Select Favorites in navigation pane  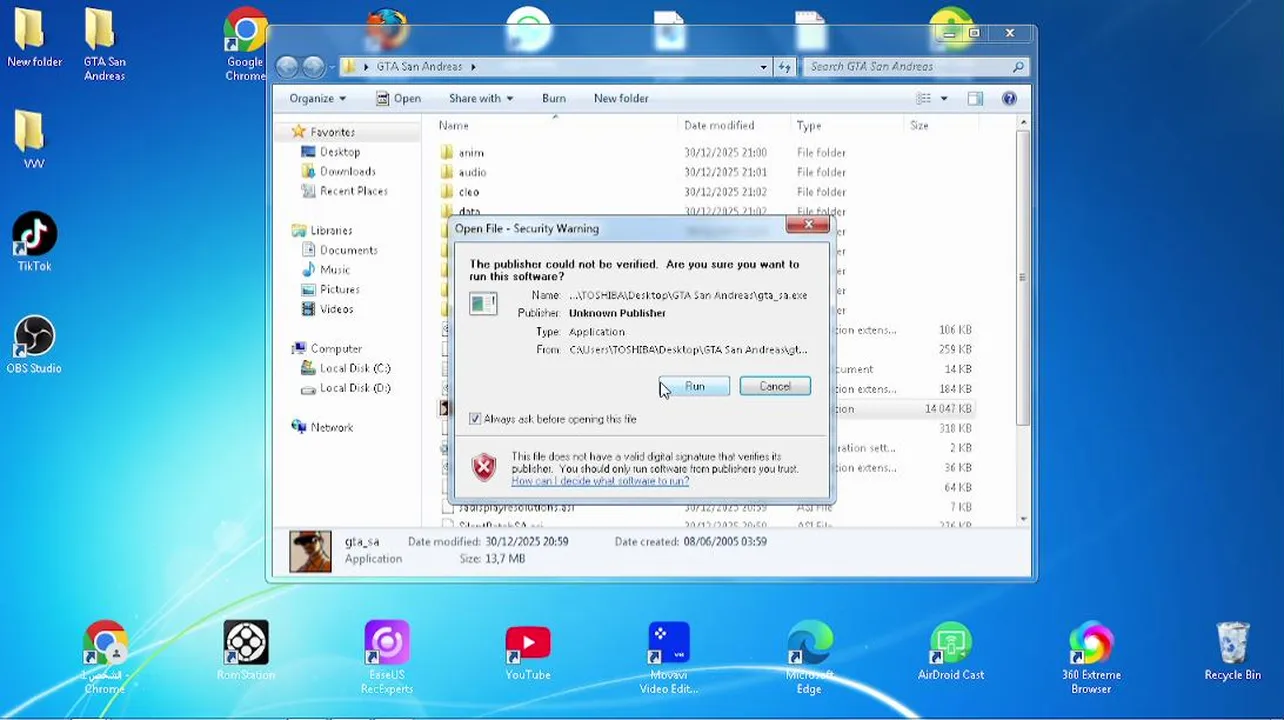point(332,132)
